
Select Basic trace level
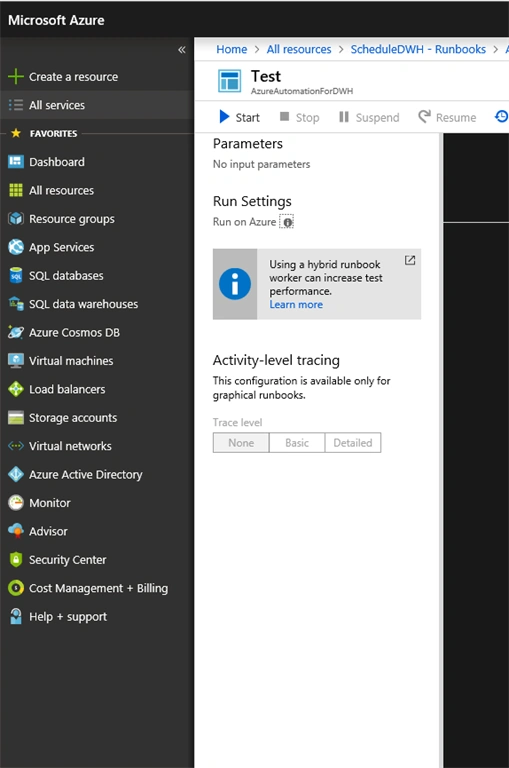(297, 443)
